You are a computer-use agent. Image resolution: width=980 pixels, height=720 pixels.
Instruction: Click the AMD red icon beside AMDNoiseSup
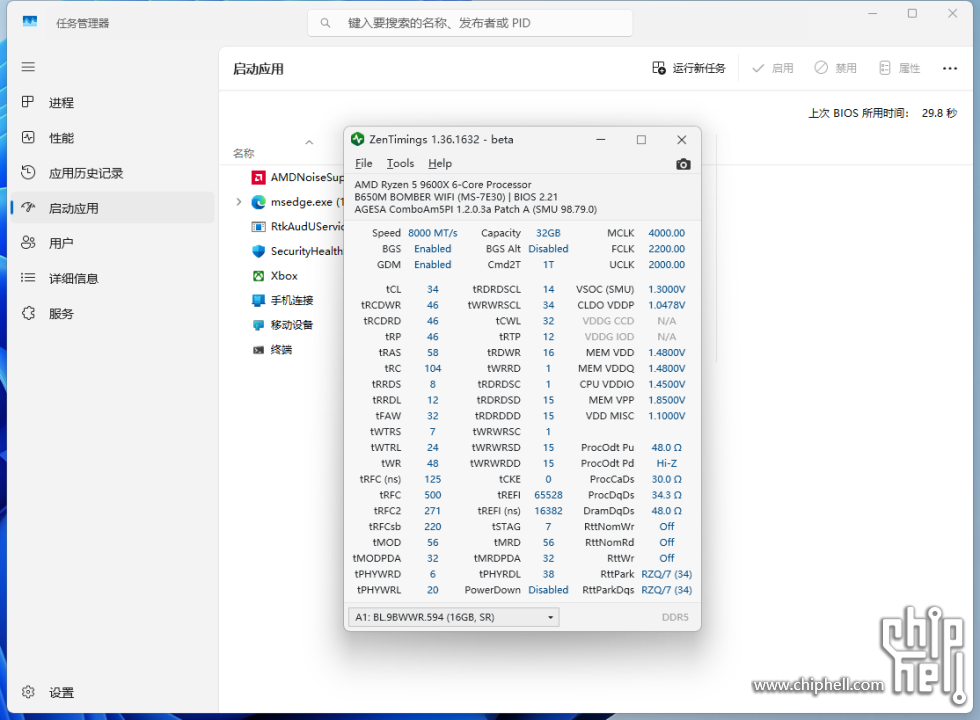tap(258, 178)
